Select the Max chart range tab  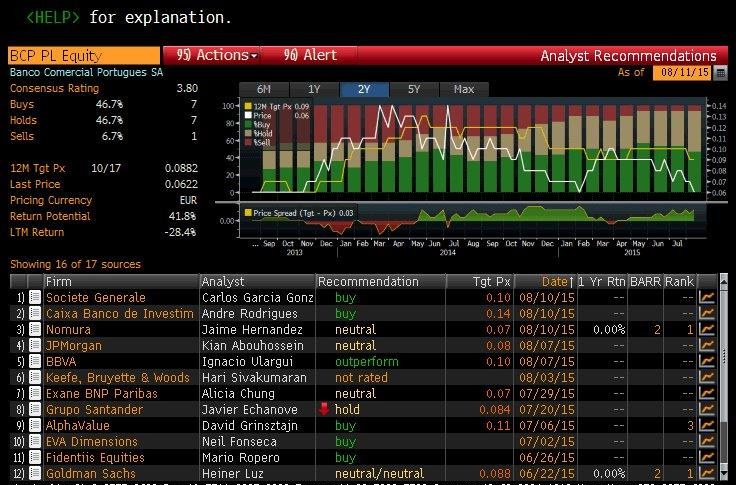tap(464, 89)
